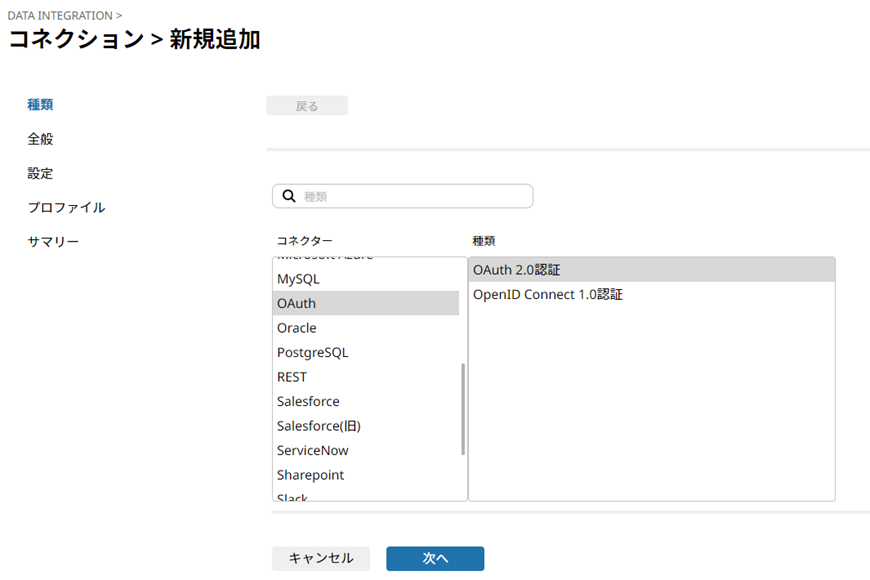
Task: Select Salesforce(旧) connector
Action: [366, 426]
